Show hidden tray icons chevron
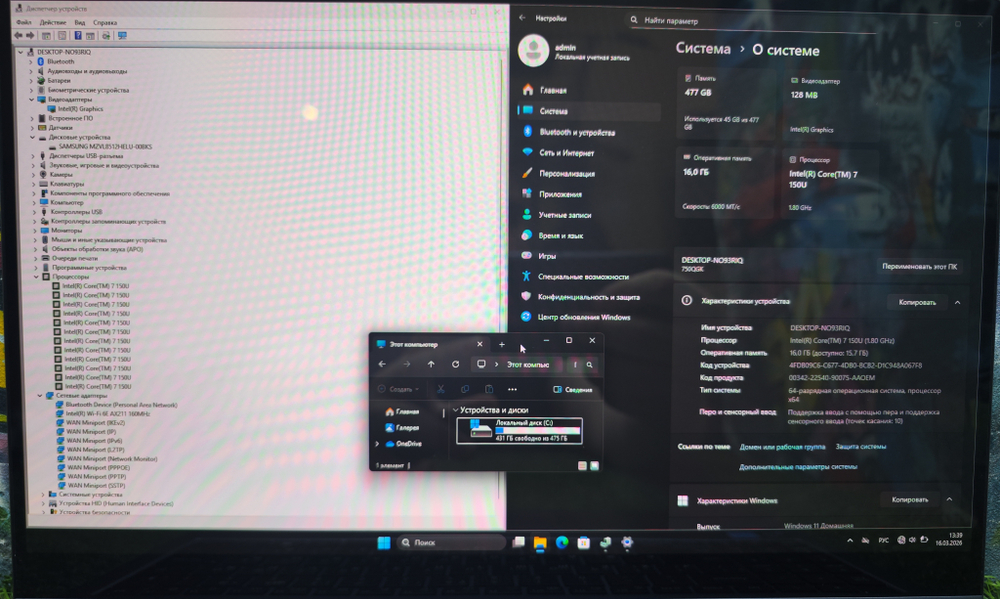This screenshot has height=599, width=1000. point(849,540)
